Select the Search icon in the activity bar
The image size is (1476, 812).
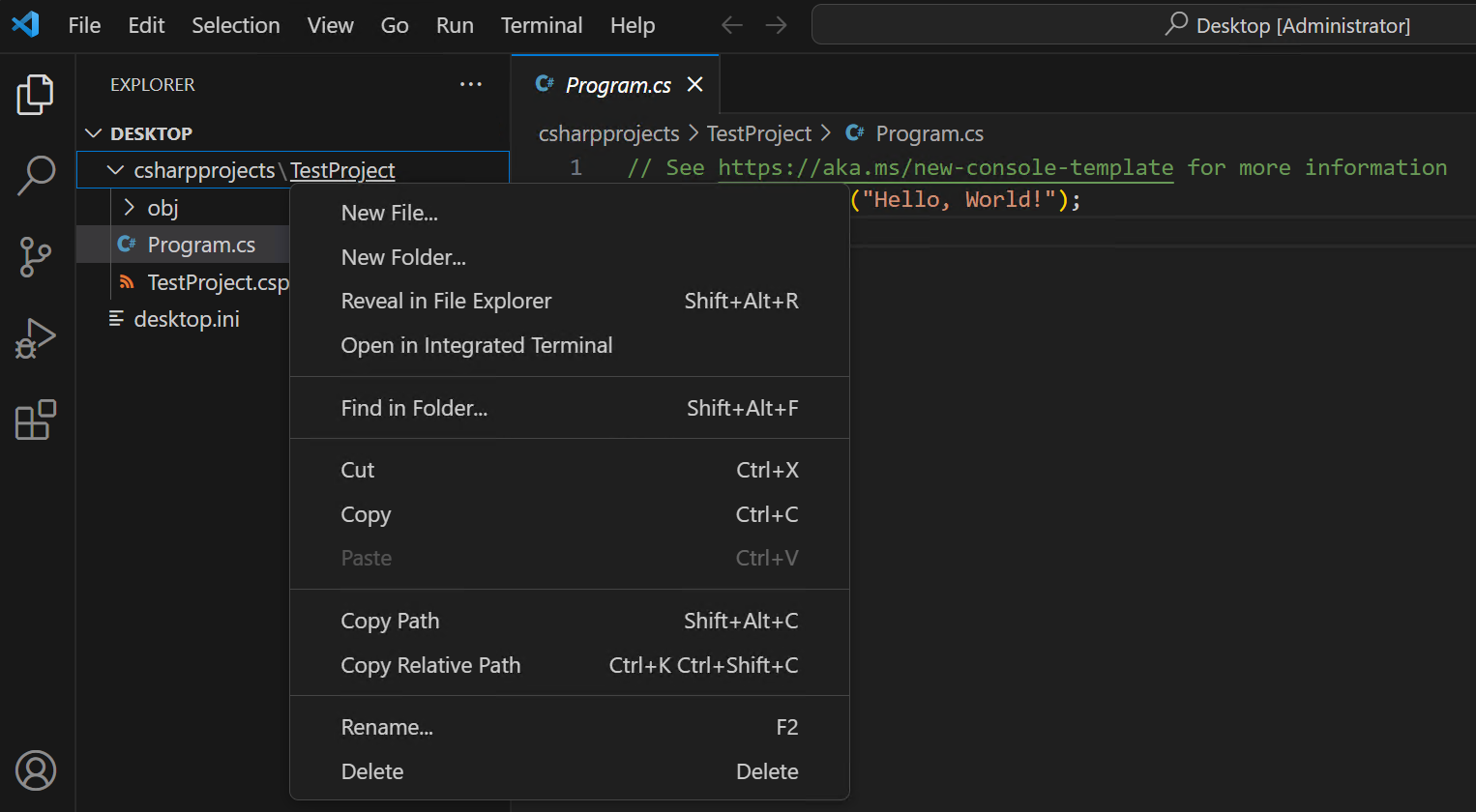pos(36,175)
